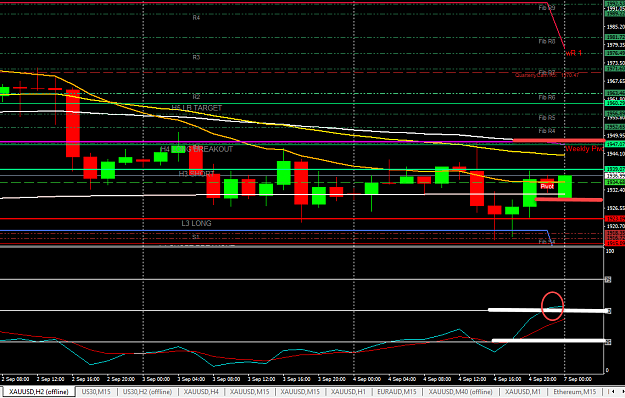
Task: Switch to the XAUUSD,H2 (offline) chart tab
Action: click(x=38, y=392)
